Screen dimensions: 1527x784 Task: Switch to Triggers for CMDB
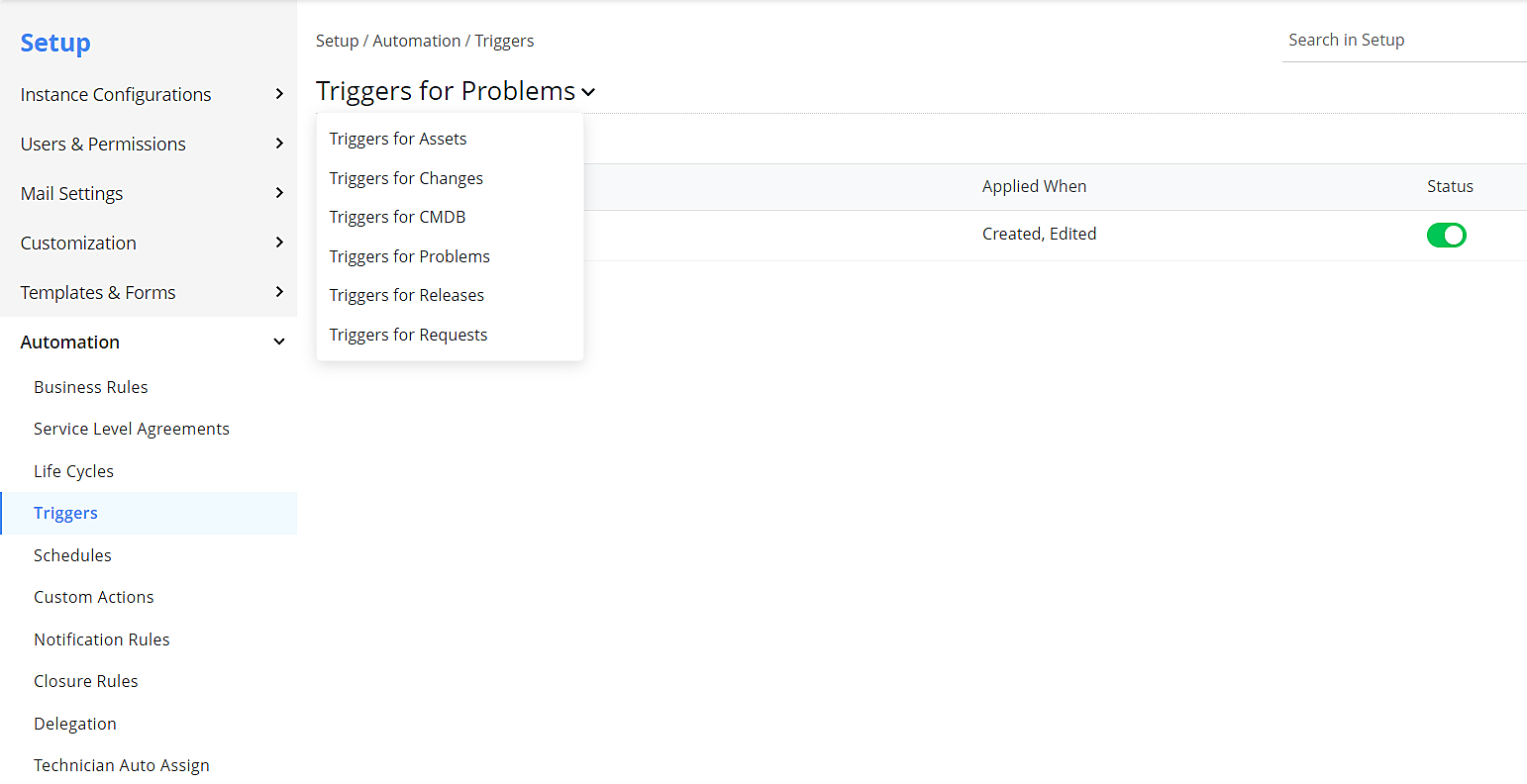point(397,217)
